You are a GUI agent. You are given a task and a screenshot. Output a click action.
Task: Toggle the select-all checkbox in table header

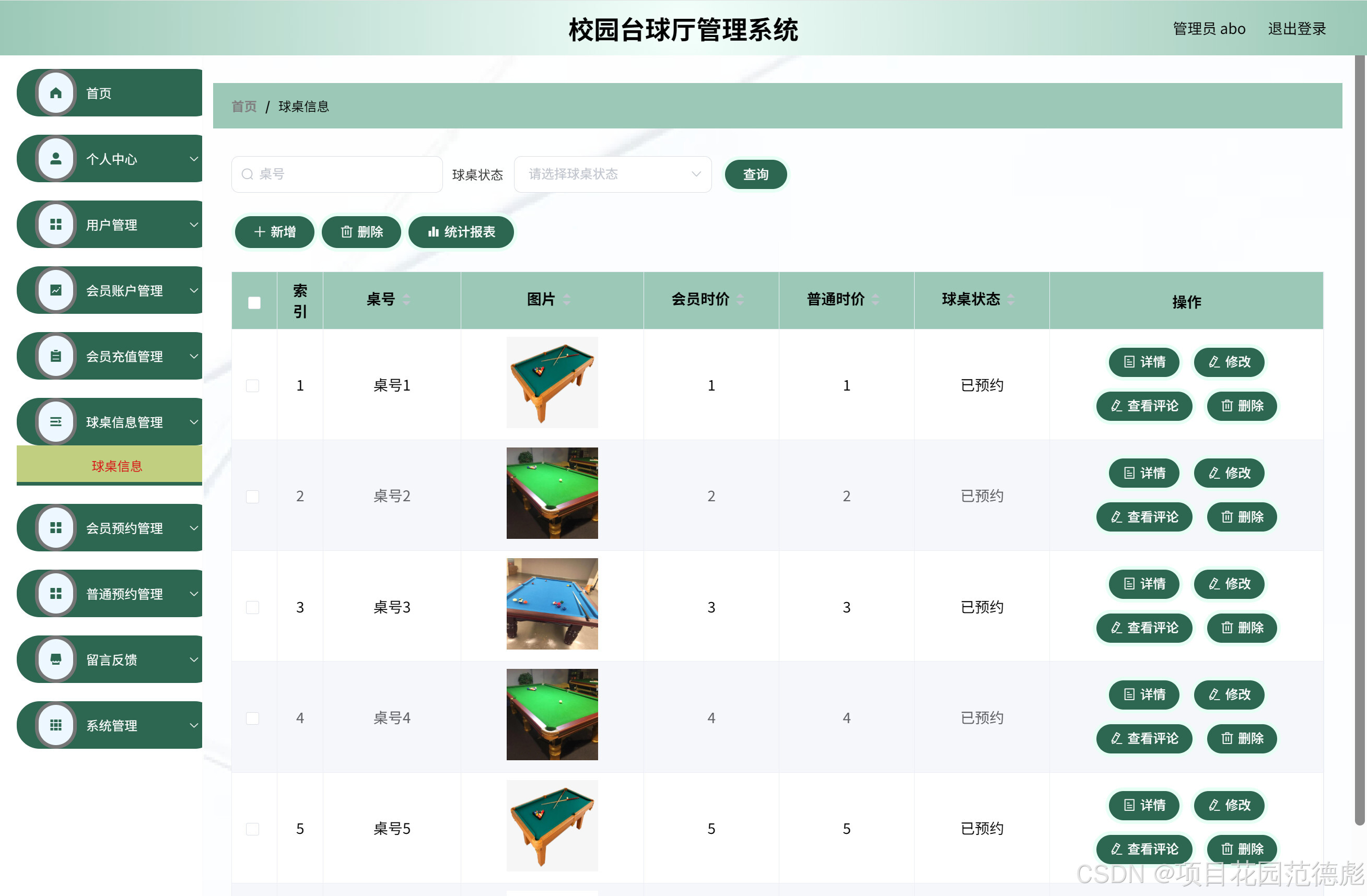pyautogui.click(x=253, y=301)
